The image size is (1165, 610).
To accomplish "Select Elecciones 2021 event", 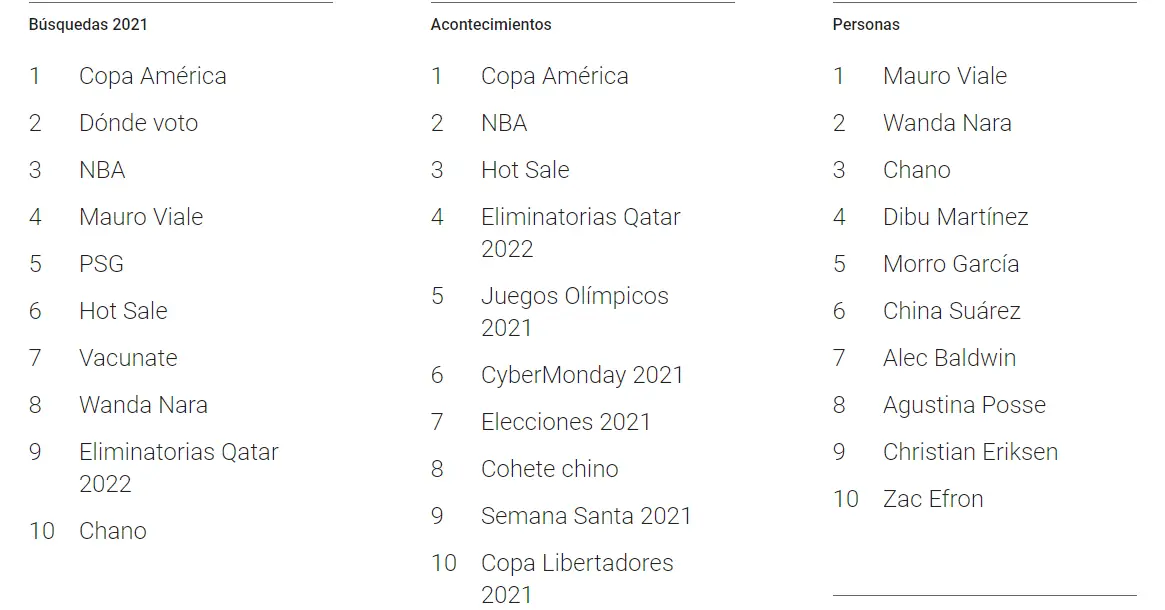I will pyautogui.click(x=565, y=421).
